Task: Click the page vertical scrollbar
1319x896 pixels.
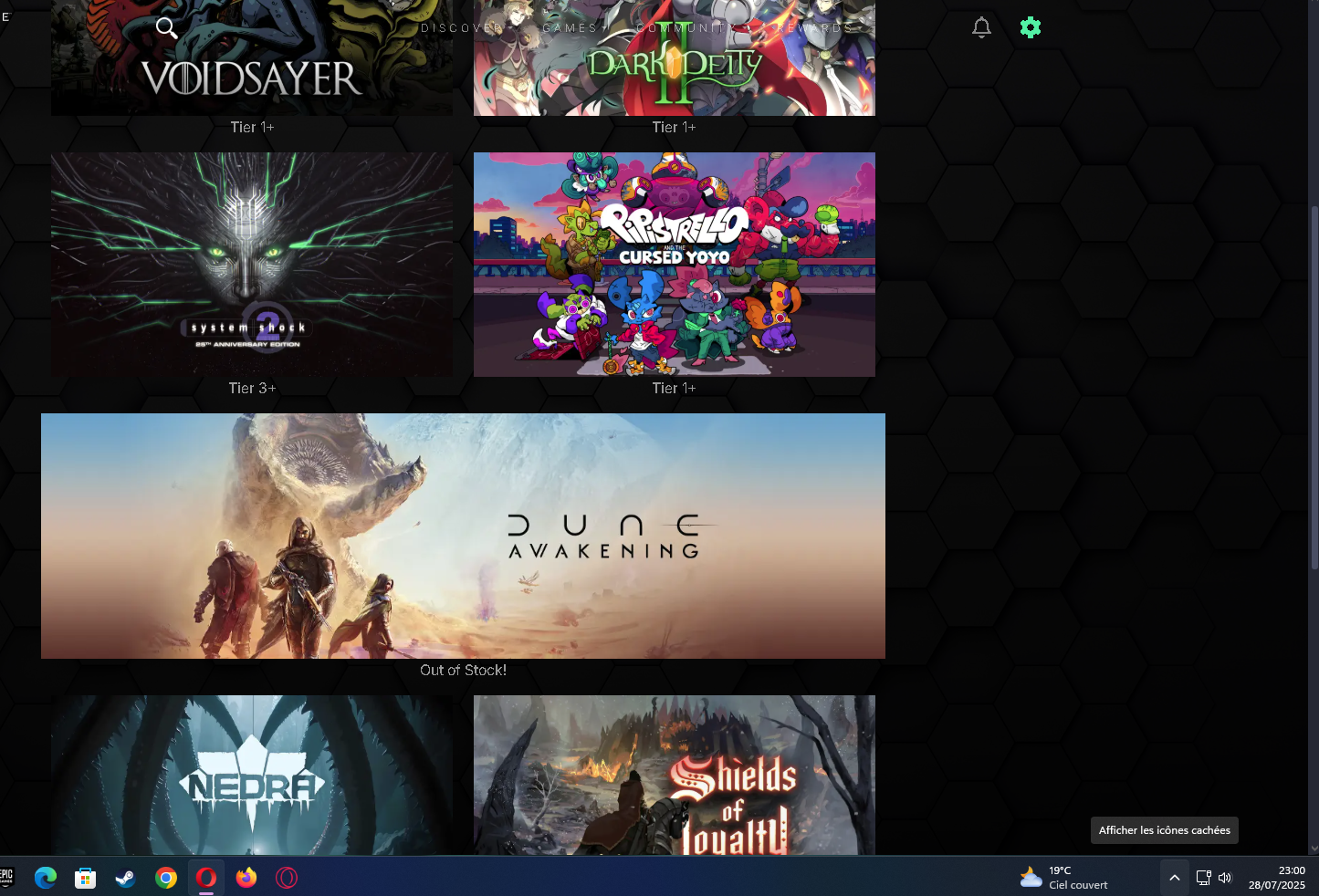Action: [x=1314, y=388]
